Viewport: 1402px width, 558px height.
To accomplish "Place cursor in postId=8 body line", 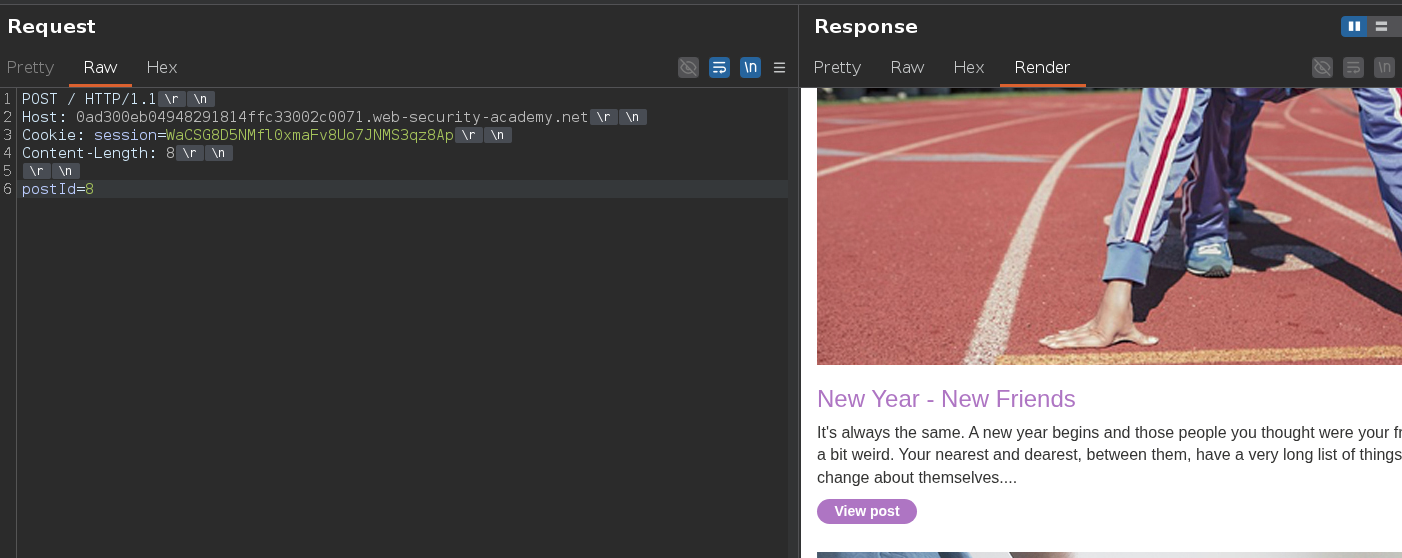I will pyautogui.click(x=58, y=189).
